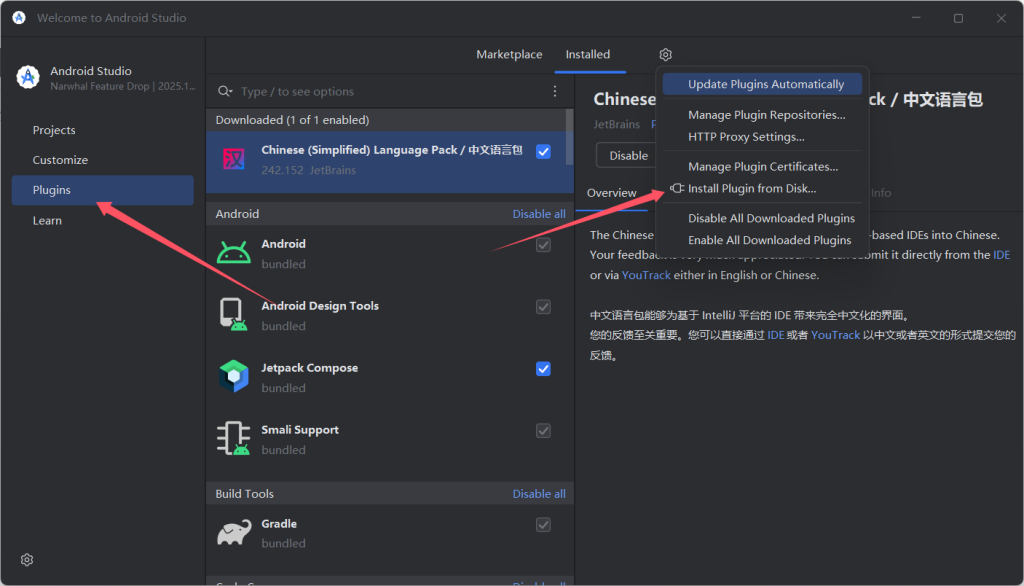Click the Android Studio logo in sidebar
This screenshot has width=1024, height=586.
[28, 77]
